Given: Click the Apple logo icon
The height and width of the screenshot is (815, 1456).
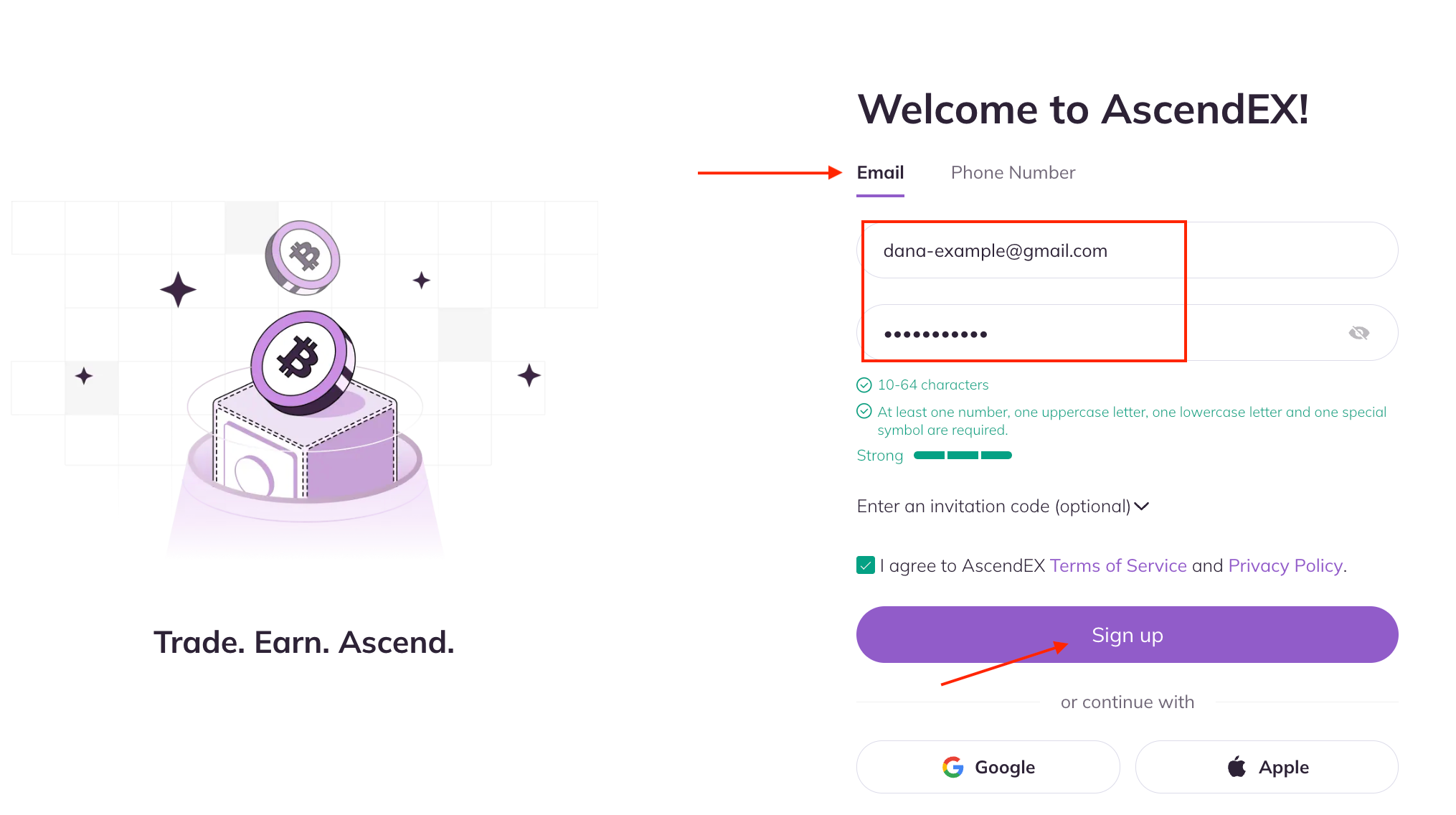Looking at the screenshot, I should 1237,767.
